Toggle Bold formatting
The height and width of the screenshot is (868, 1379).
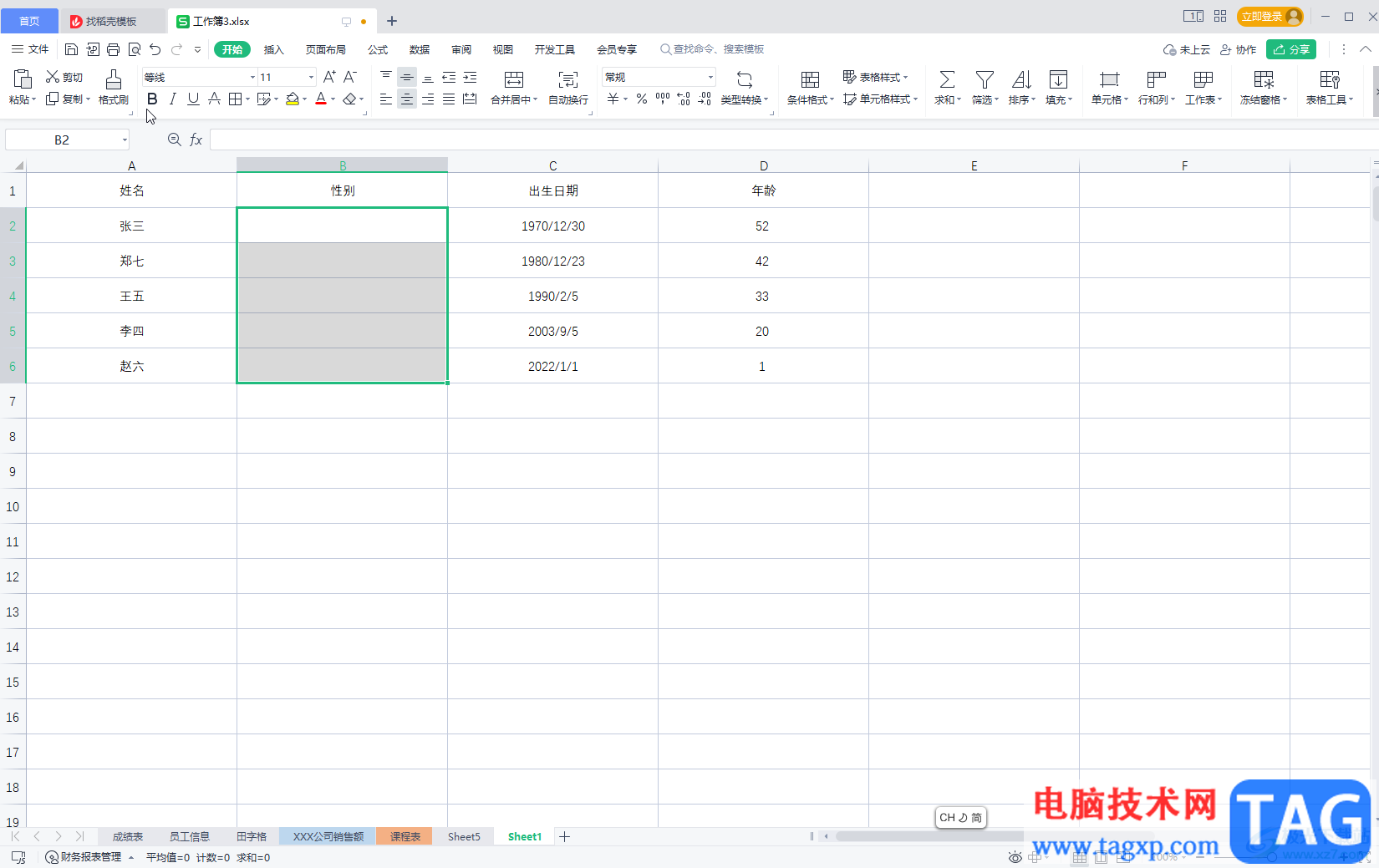(x=152, y=99)
